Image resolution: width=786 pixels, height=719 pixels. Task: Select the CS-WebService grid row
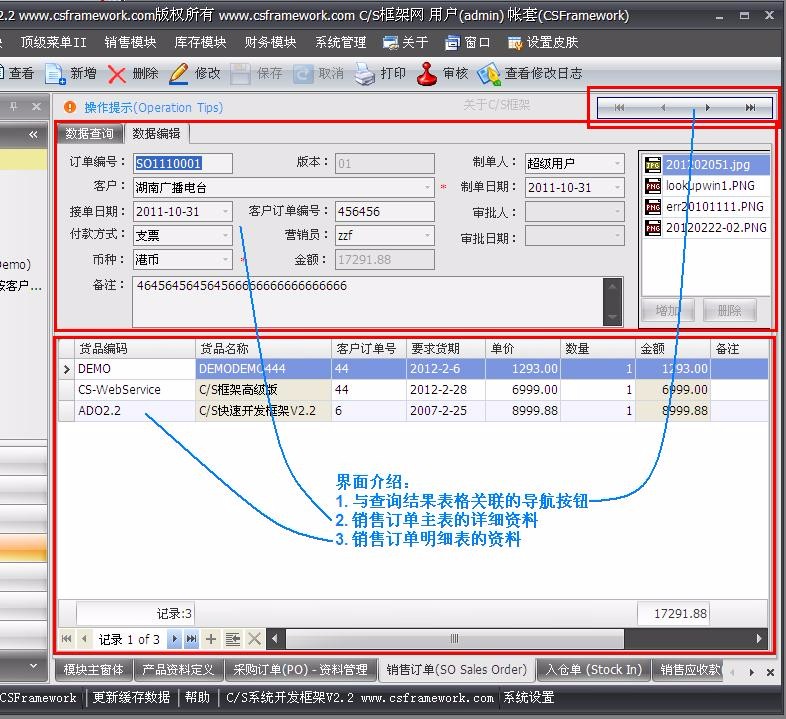click(414, 390)
